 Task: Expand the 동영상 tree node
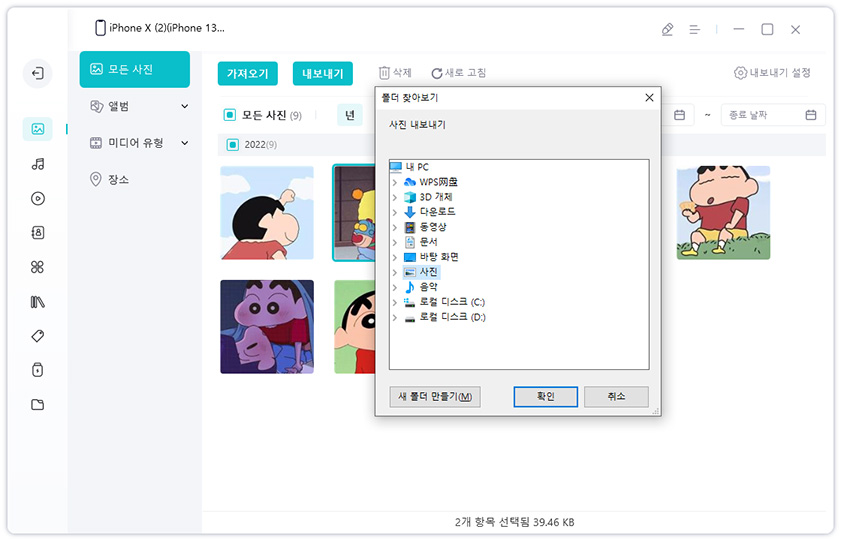[x=395, y=227]
